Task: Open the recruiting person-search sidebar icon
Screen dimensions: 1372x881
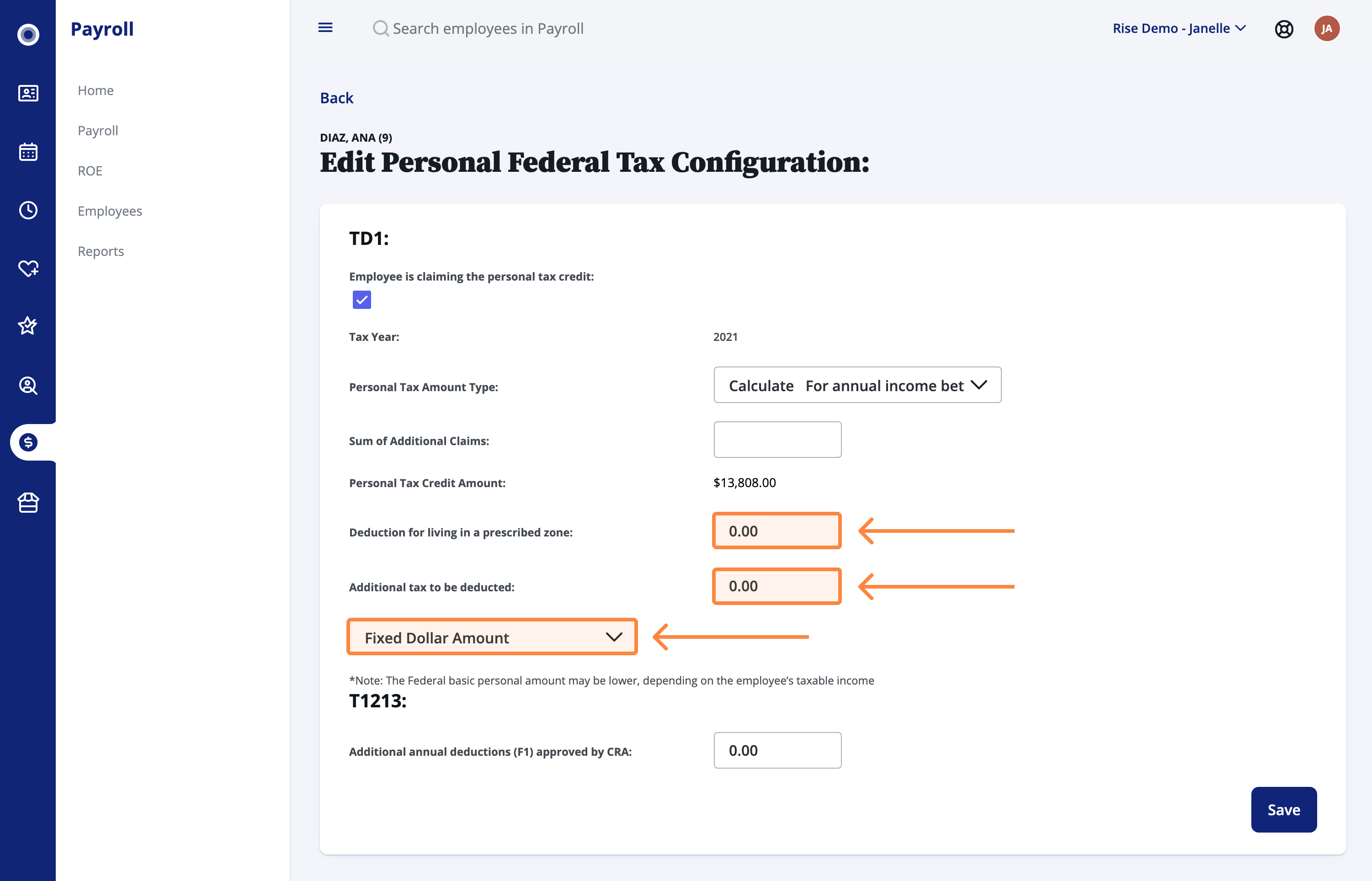Action: [x=28, y=386]
